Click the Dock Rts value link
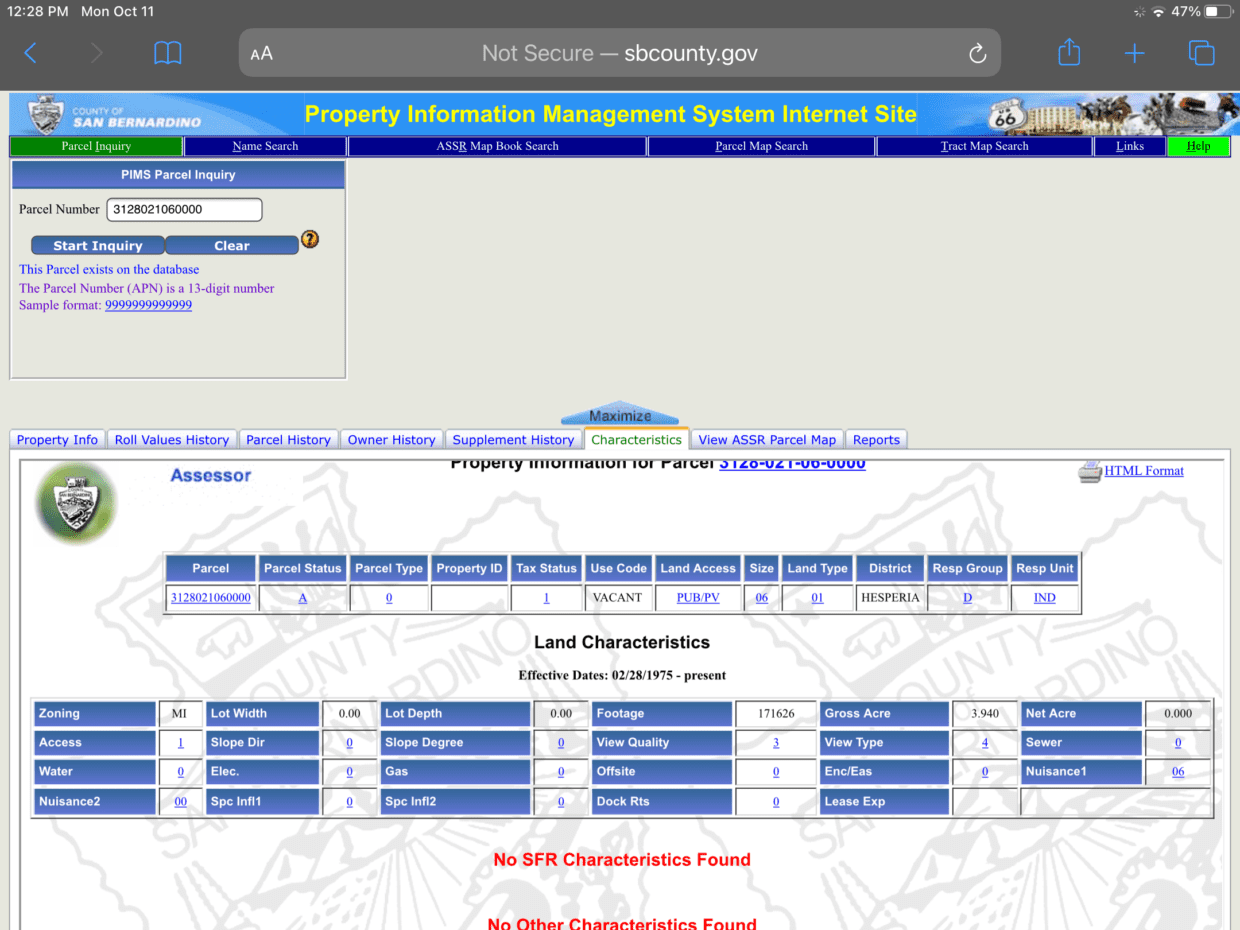 tap(776, 802)
